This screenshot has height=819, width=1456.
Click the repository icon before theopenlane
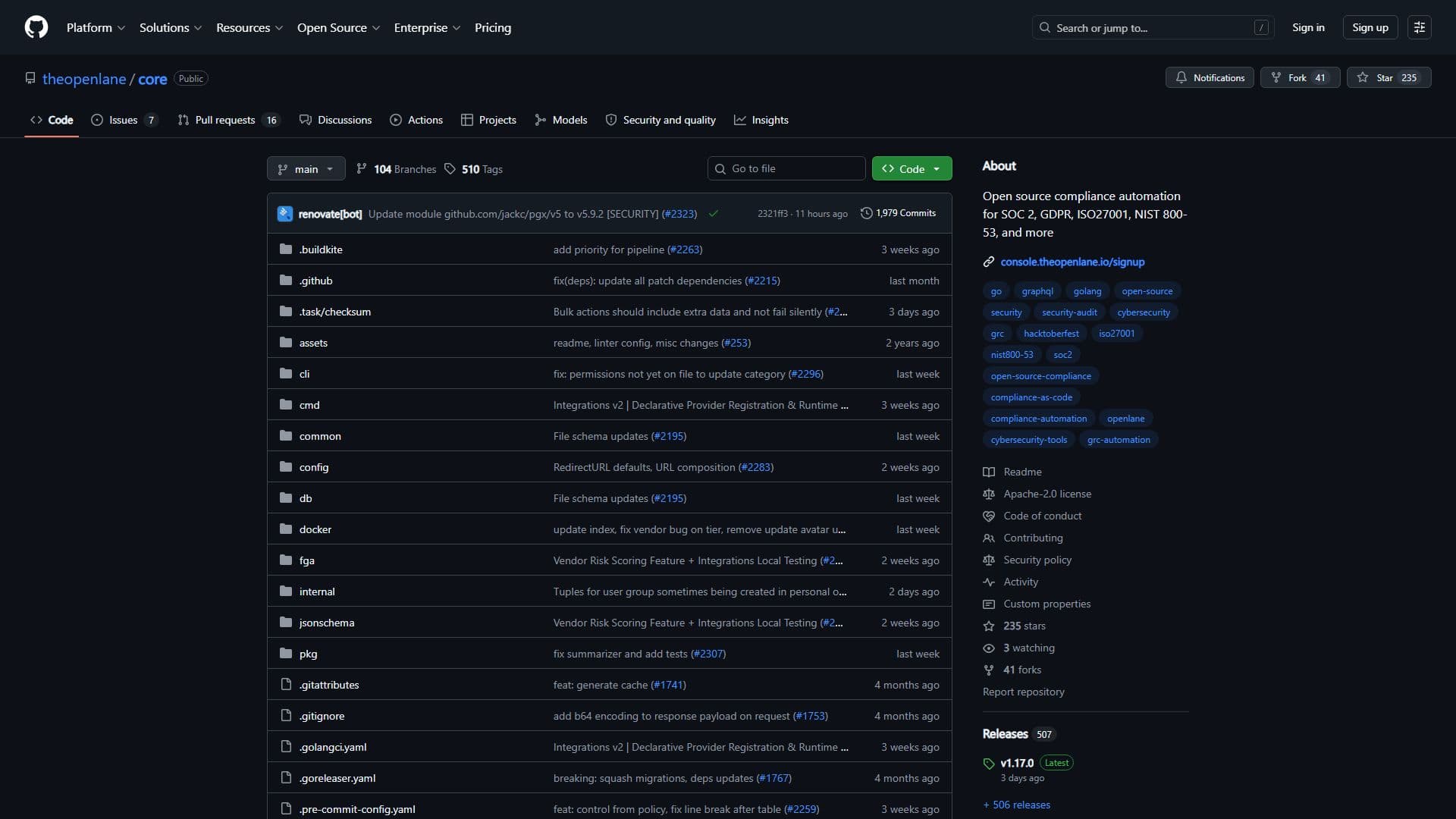[x=30, y=78]
